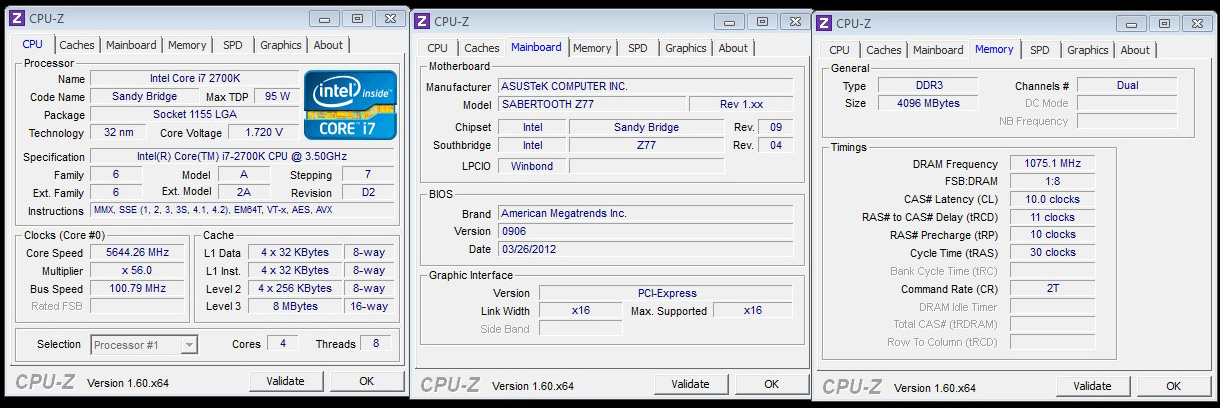The width and height of the screenshot is (1220, 408).
Task: Click Threads count value 8
Action: click(375, 344)
